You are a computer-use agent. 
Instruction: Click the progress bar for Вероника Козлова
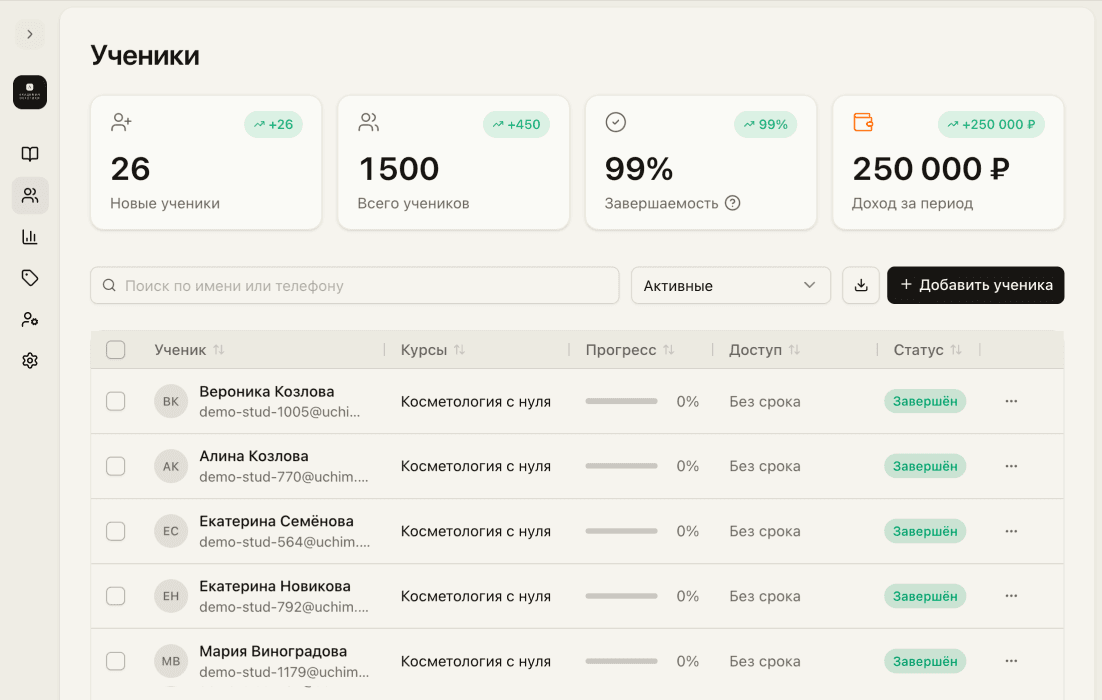[621, 401]
